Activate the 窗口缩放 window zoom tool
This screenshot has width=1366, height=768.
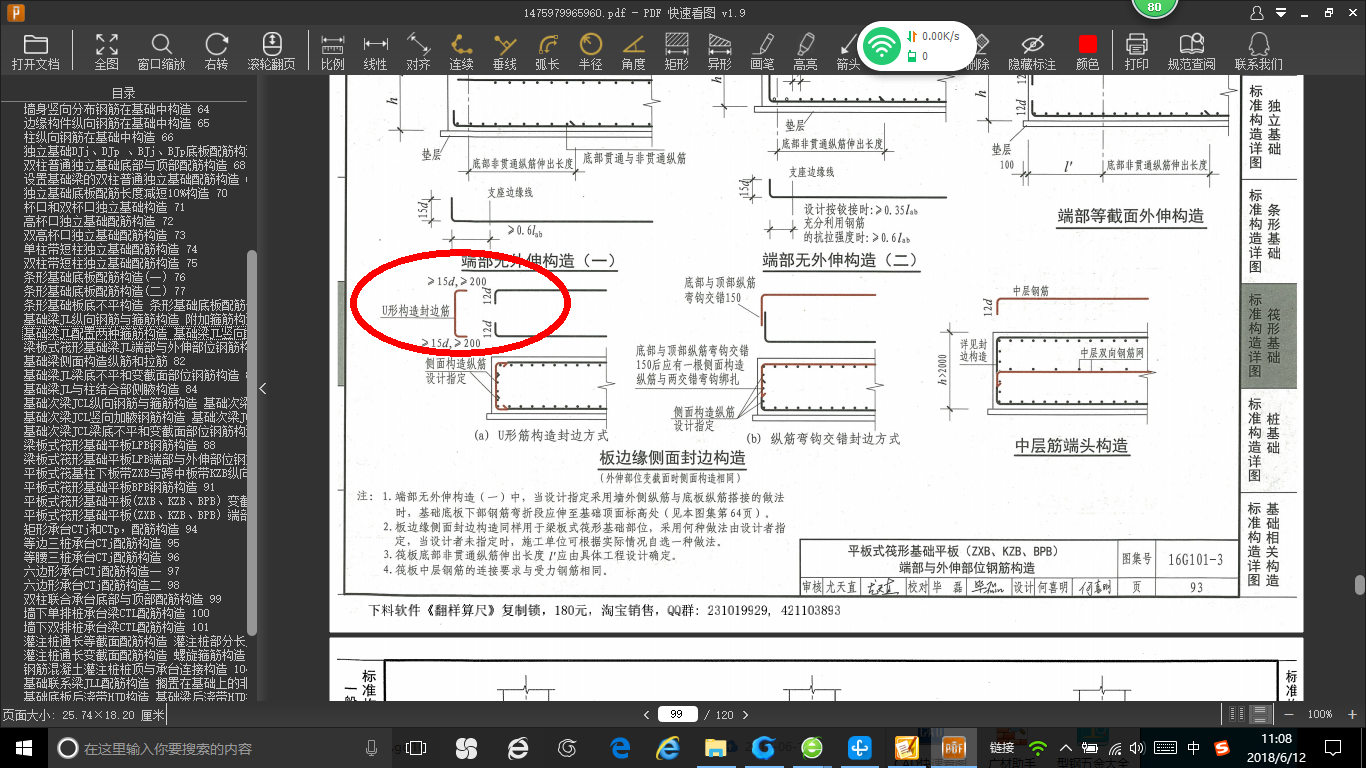click(x=161, y=51)
